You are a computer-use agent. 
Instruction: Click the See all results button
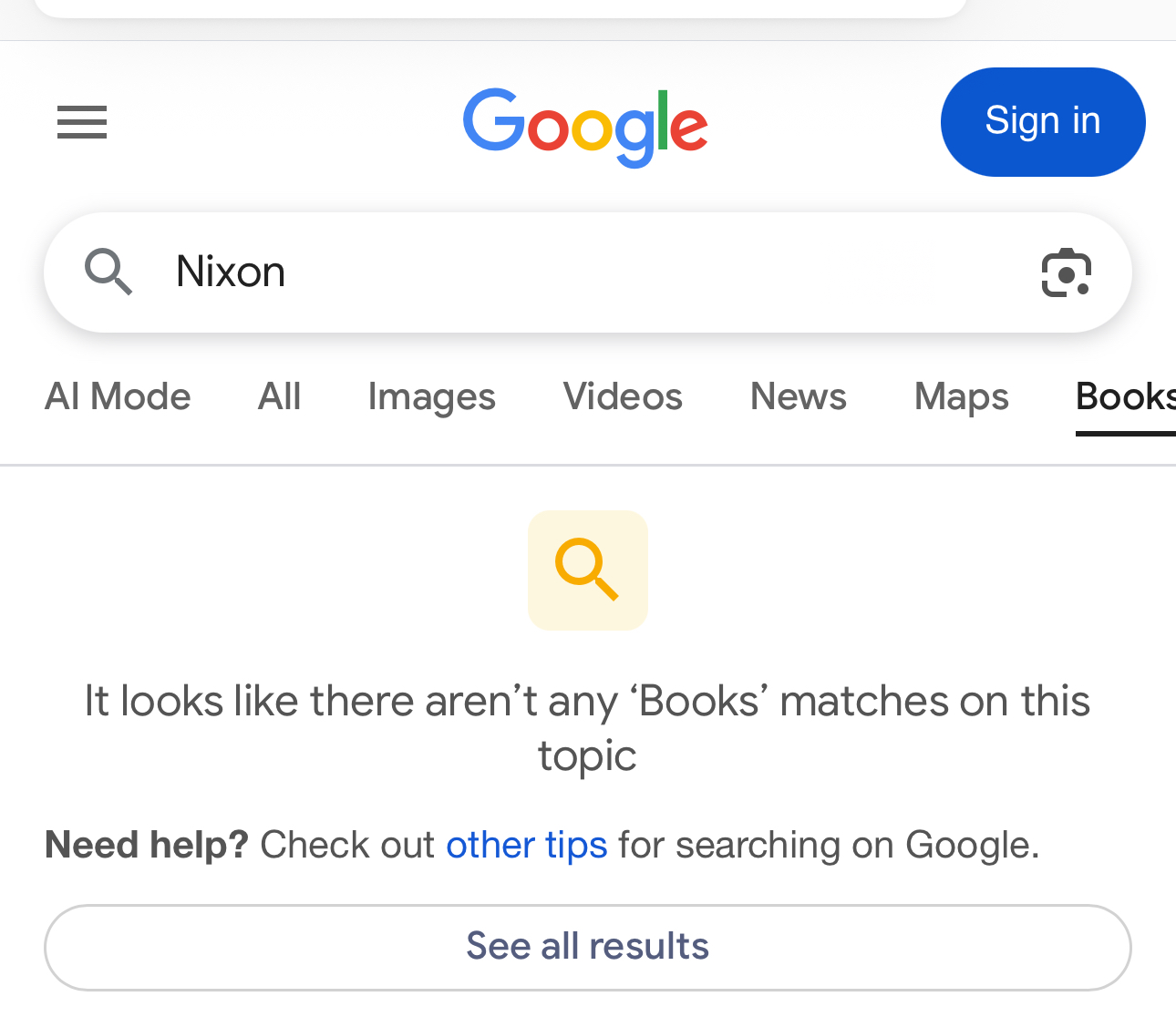[x=588, y=947]
